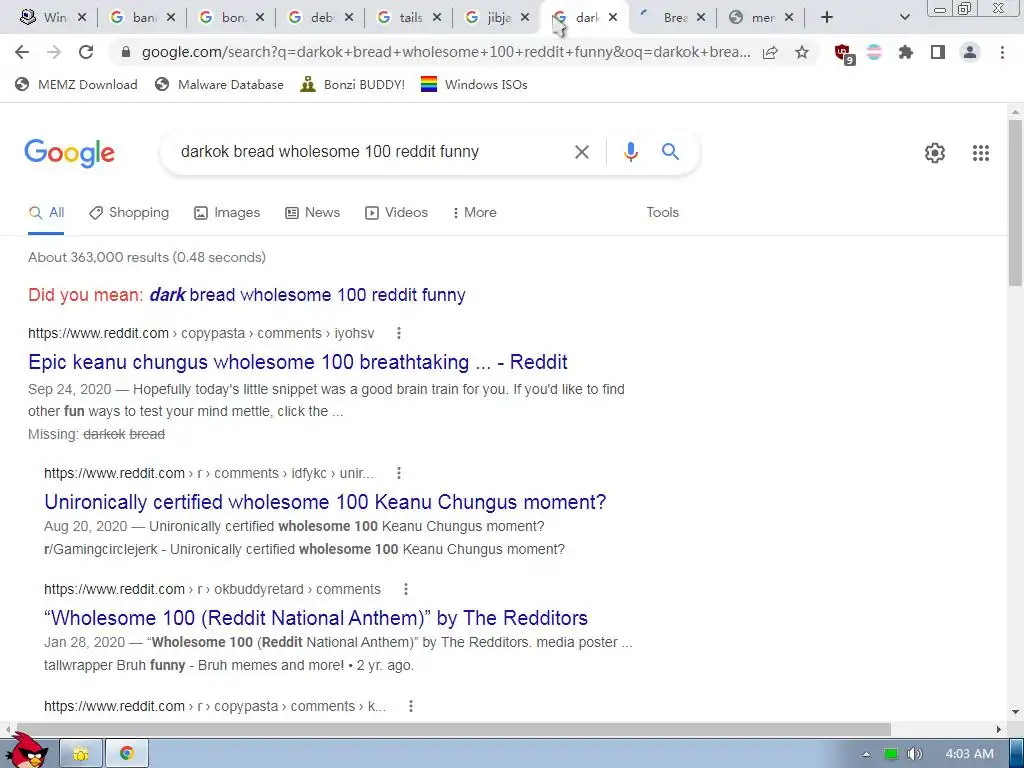1024x768 pixels.
Task: Filter results by Images
Action: 227,212
